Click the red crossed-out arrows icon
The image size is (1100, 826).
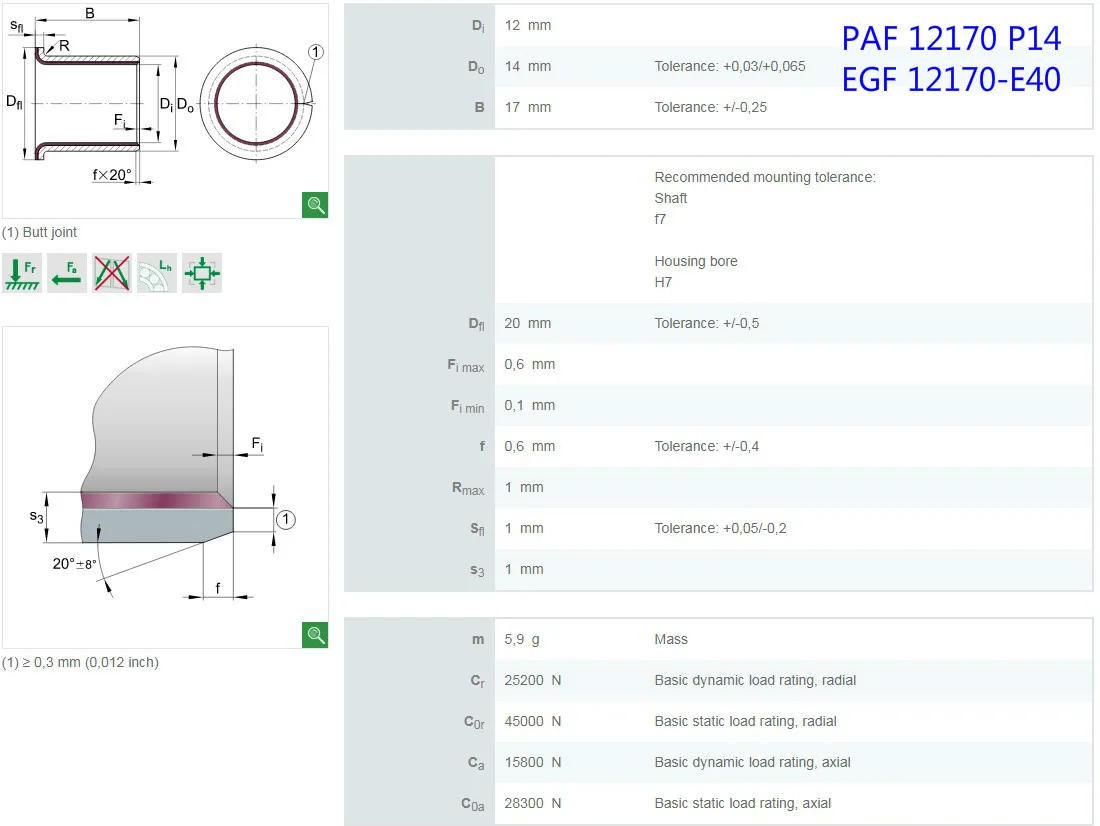point(112,273)
